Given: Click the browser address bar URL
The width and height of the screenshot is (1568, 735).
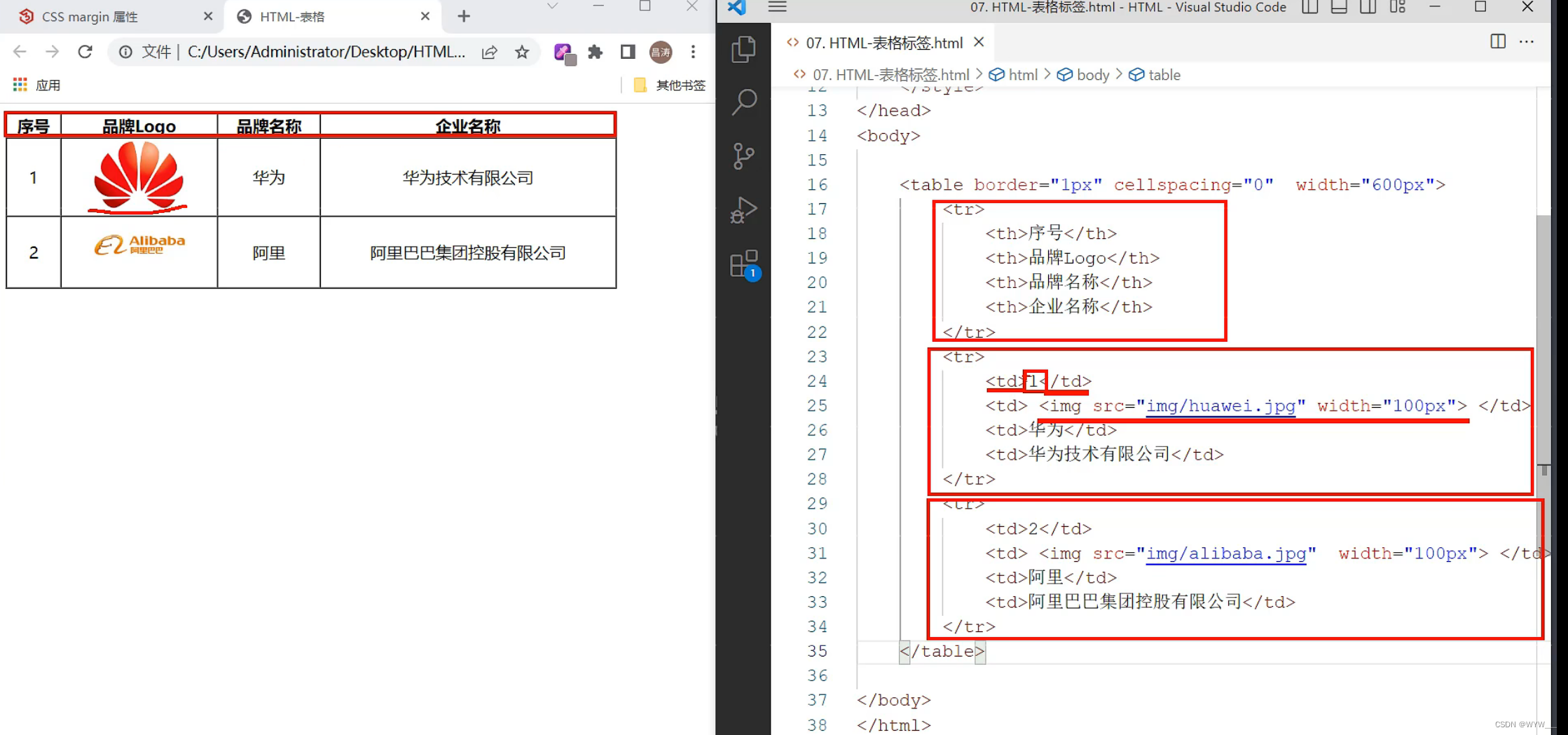Looking at the screenshot, I should pos(326,52).
